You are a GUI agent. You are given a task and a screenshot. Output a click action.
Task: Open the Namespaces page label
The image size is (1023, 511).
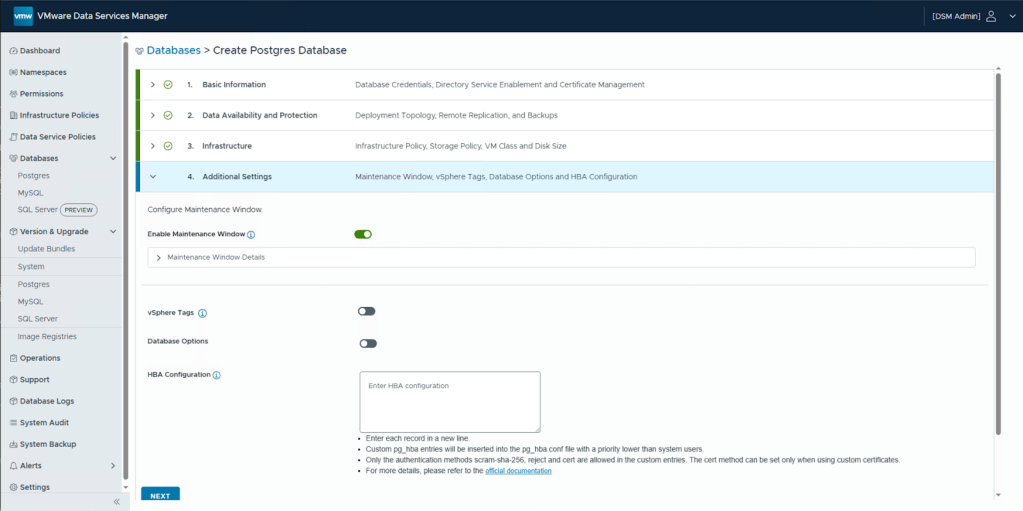pos(43,72)
